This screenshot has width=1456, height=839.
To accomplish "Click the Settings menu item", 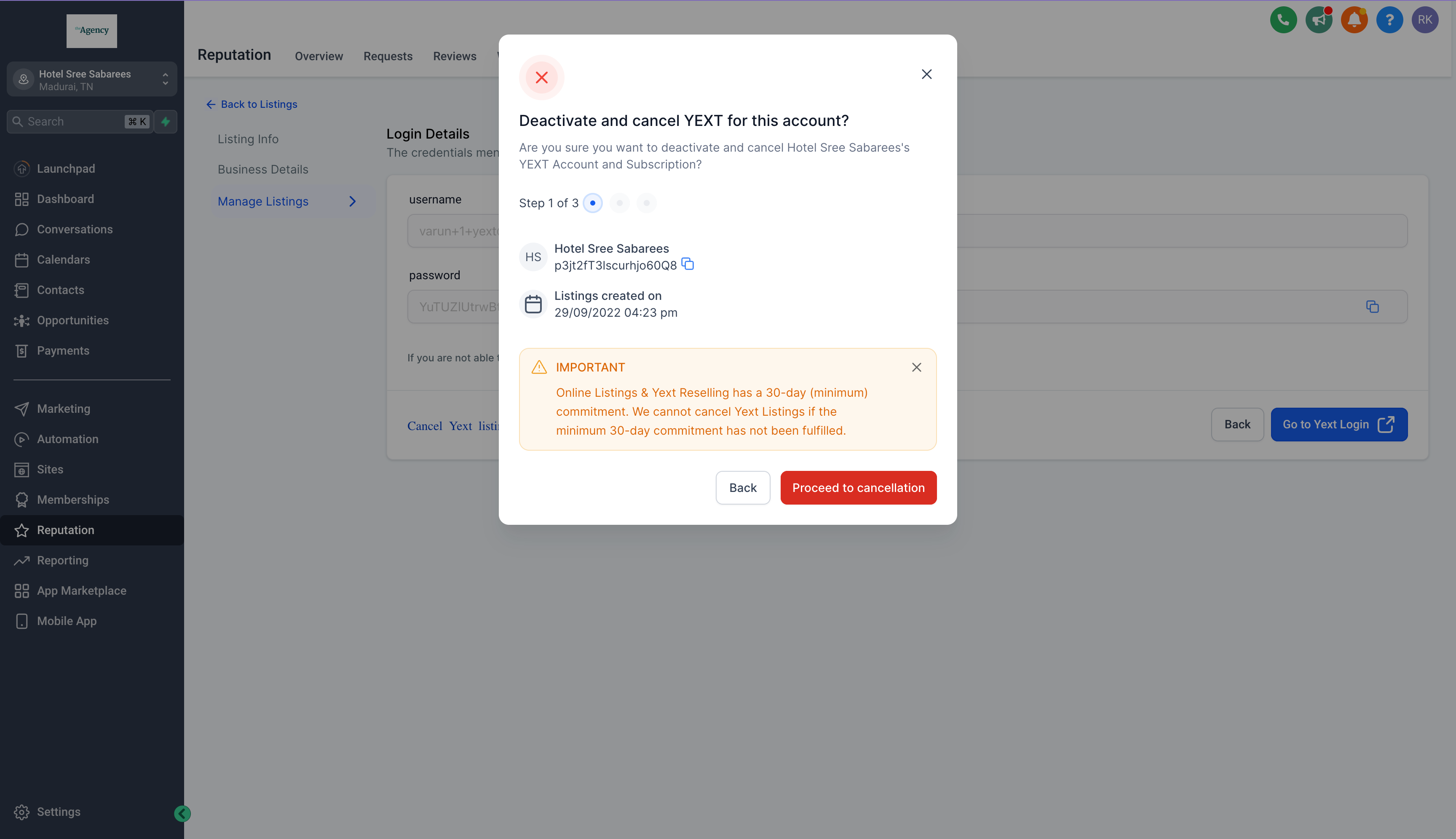I will point(56,811).
